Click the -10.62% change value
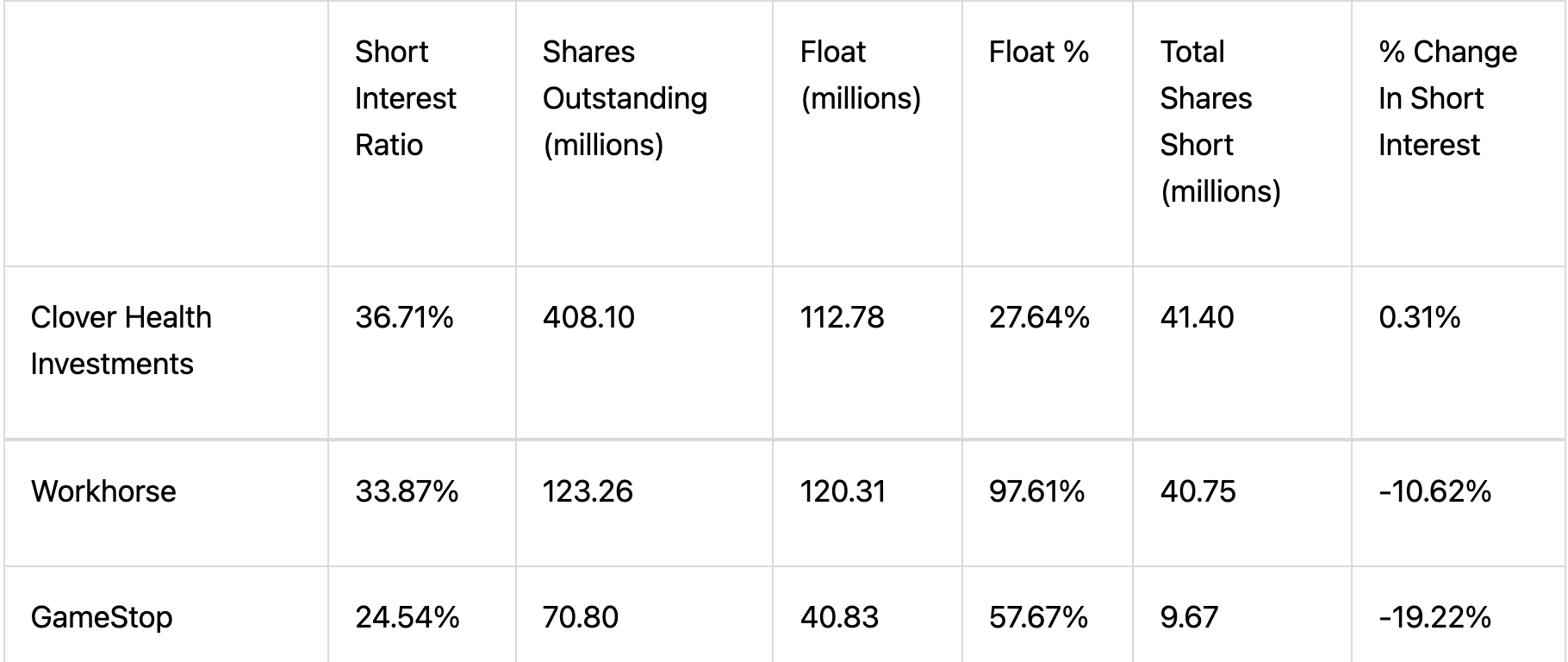The width and height of the screenshot is (1568, 662). pyautogui.click(x=1434, y=491)
